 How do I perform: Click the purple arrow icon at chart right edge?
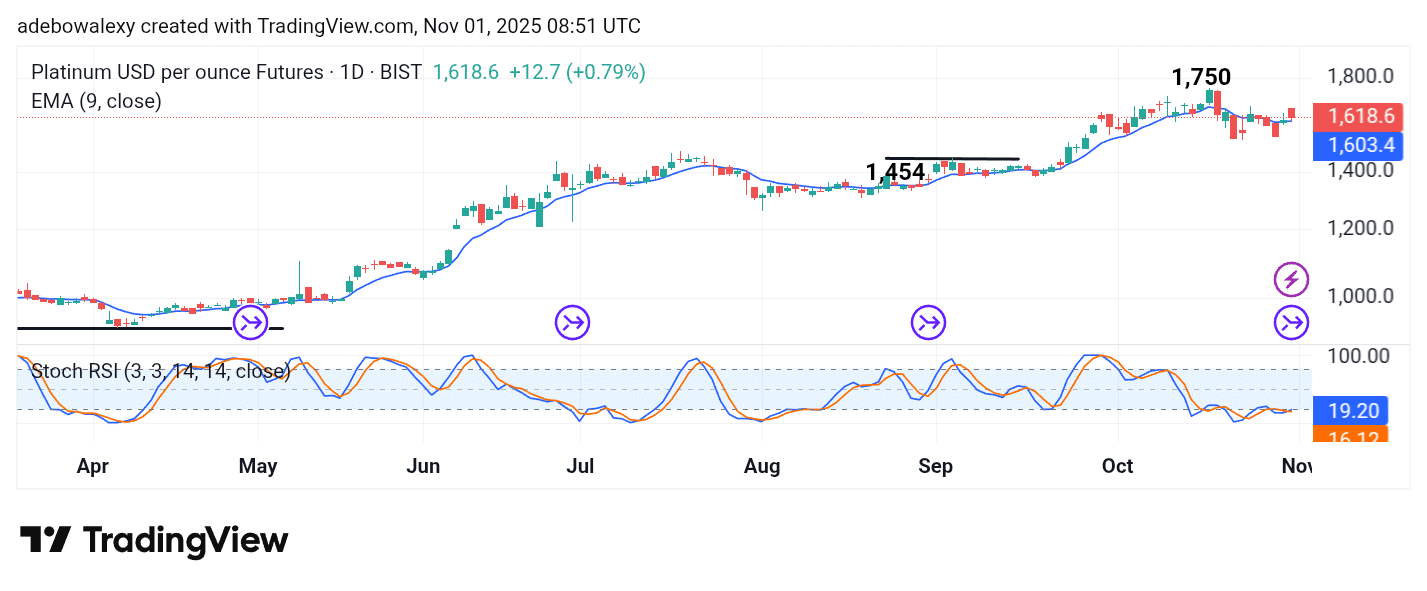(x=1291, y=322)
